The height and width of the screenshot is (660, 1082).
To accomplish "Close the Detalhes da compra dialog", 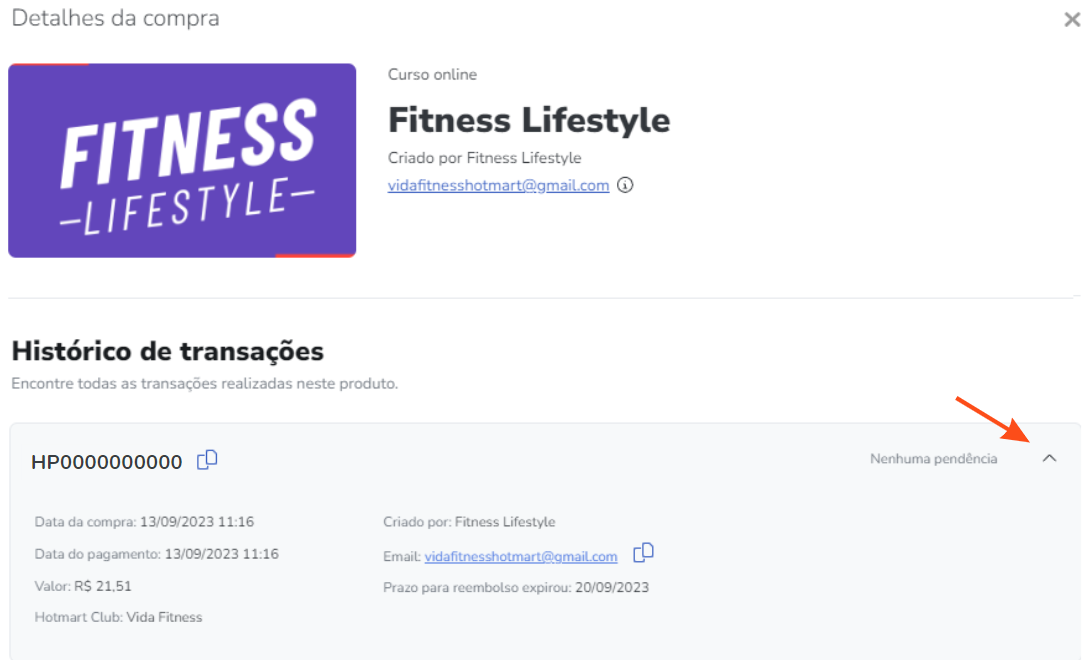I will pos(1072,20).
